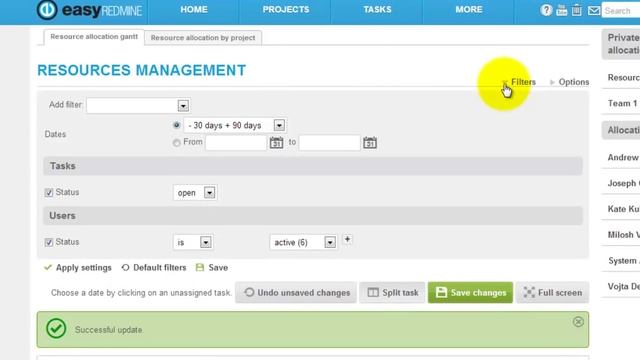Image resolution: width=640 pixels, height=360 pixels.
Task: Add another user status value with plus
Action: [347, 239]
